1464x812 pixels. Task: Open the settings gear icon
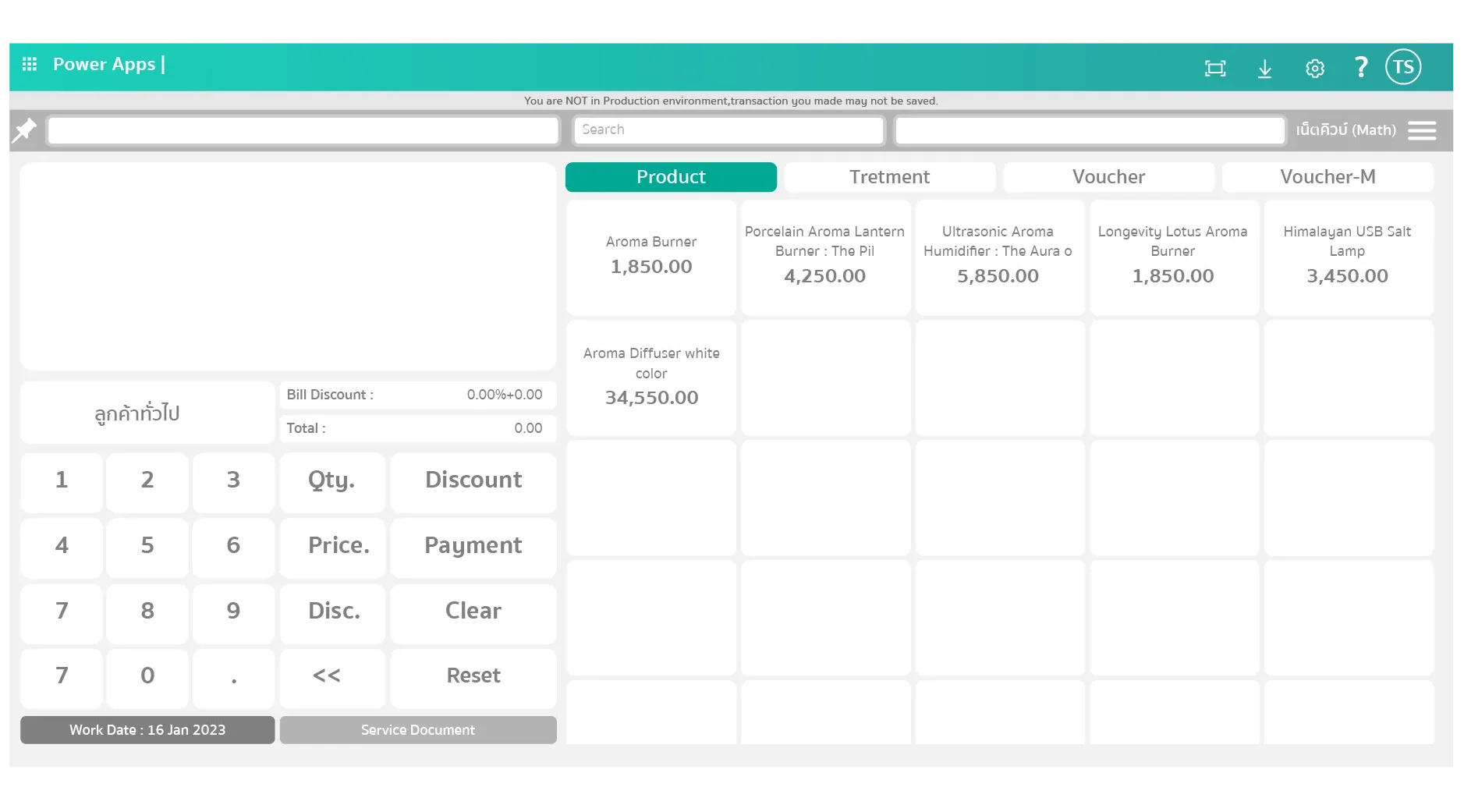click(x=1315, y=69)
